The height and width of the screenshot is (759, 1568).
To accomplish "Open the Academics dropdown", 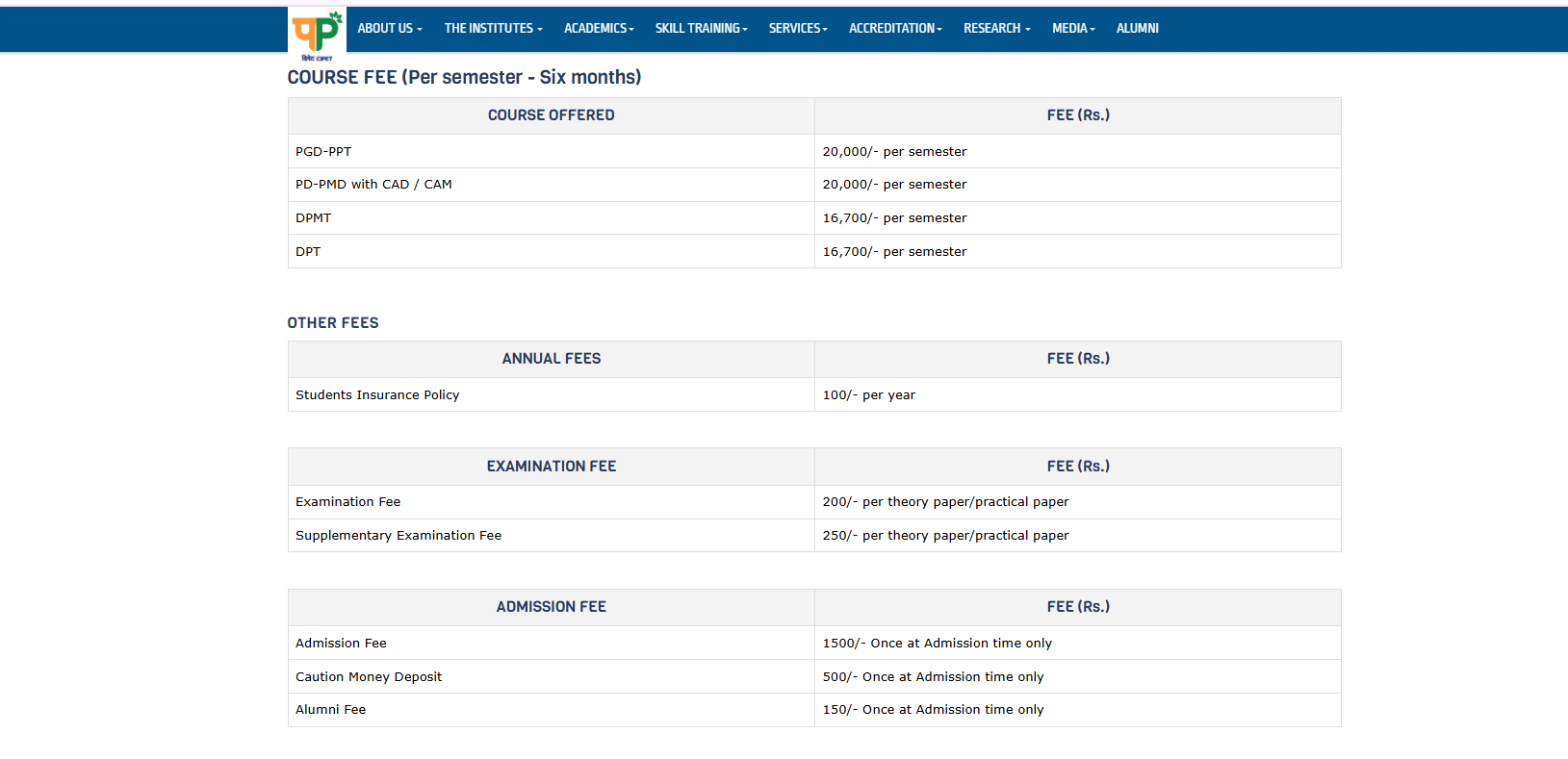I will (x=599, y=29).
